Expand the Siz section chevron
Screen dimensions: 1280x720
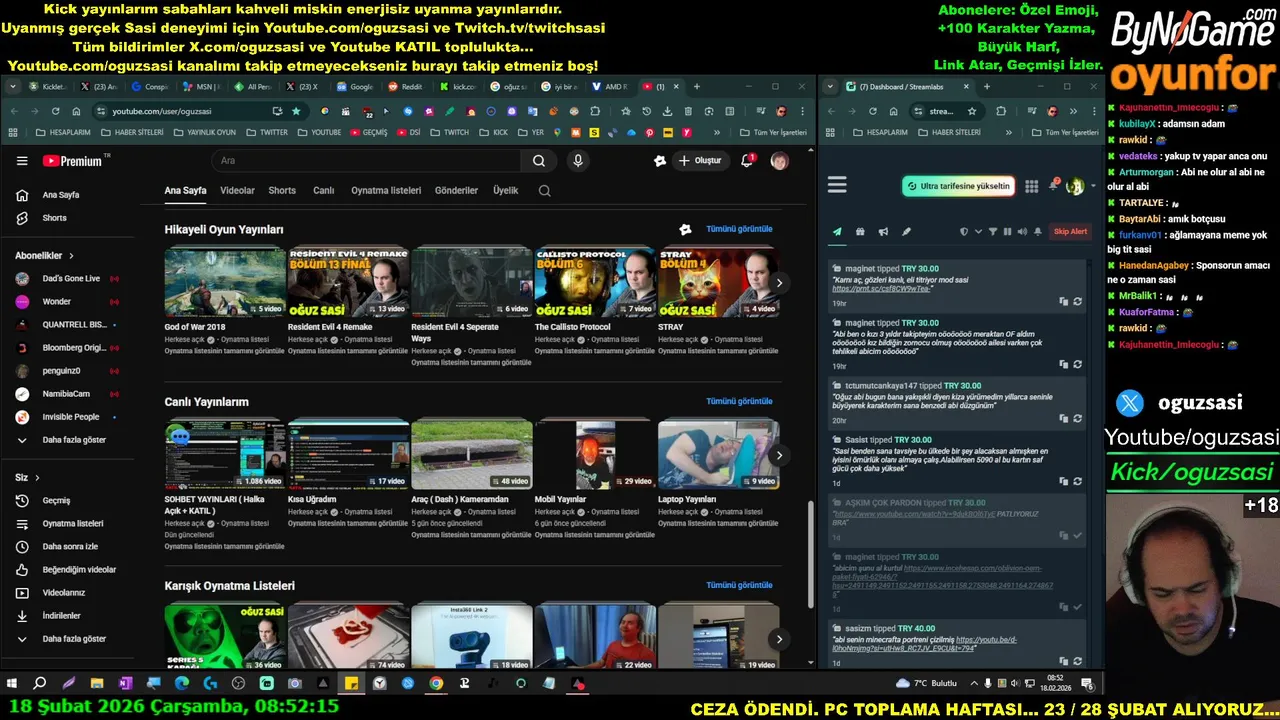tap(37, 478)
